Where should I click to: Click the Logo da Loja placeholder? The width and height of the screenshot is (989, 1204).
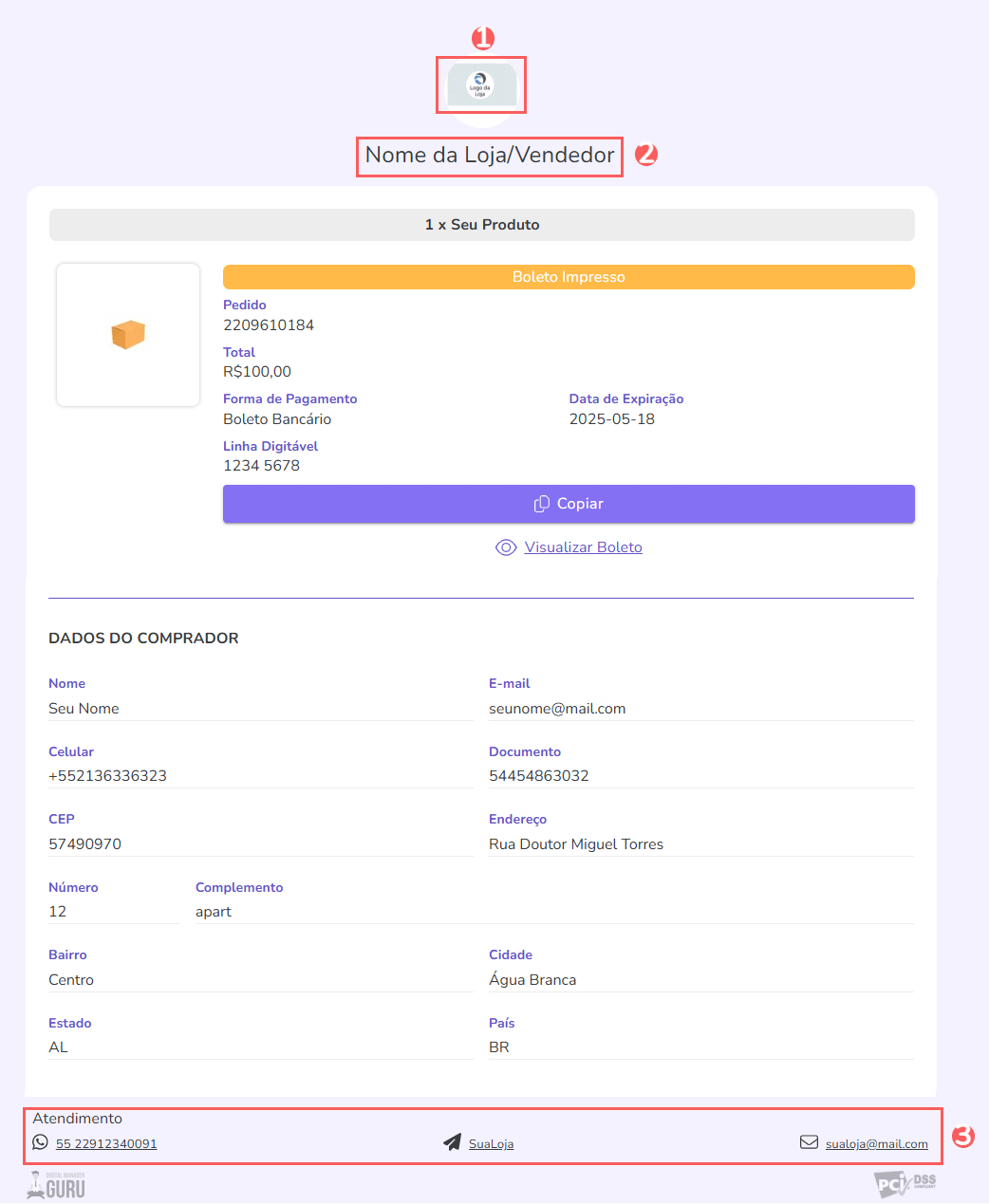(x=480, y=85)
